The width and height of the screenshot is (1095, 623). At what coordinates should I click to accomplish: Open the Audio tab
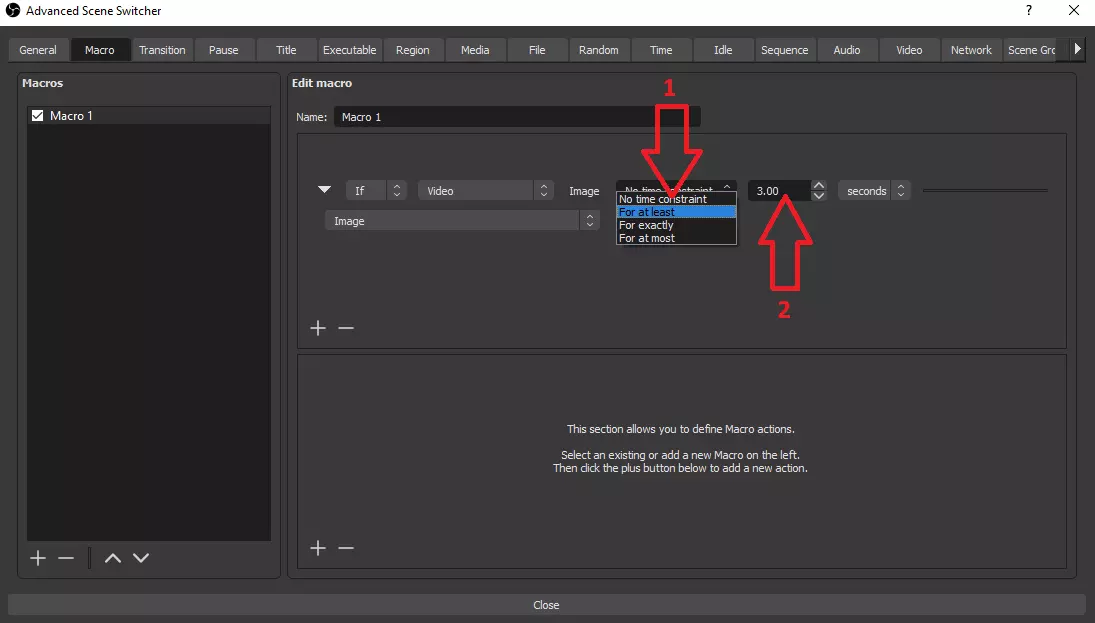(847, 50)
